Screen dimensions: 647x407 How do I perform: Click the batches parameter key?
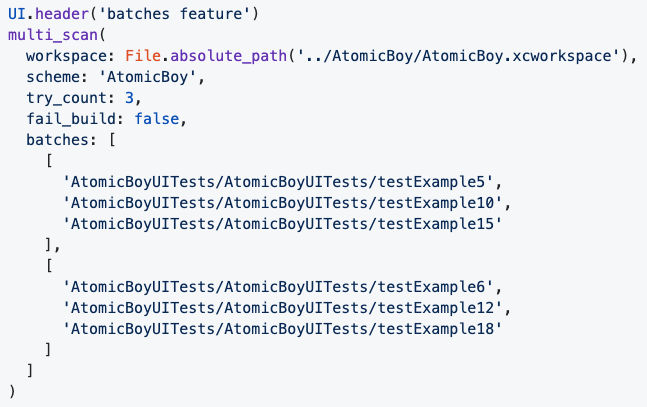click(x=57, y=140)
